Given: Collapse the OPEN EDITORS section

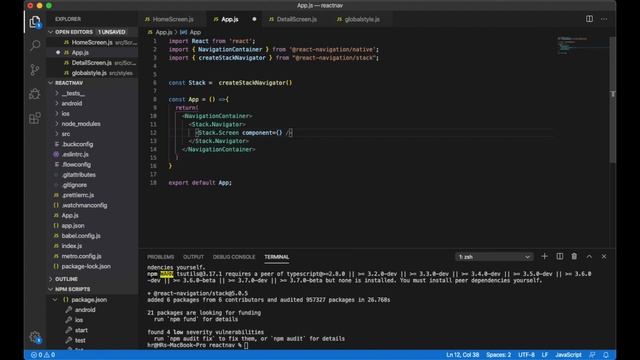Looking at the screenshot, I should tap(74, 32).
